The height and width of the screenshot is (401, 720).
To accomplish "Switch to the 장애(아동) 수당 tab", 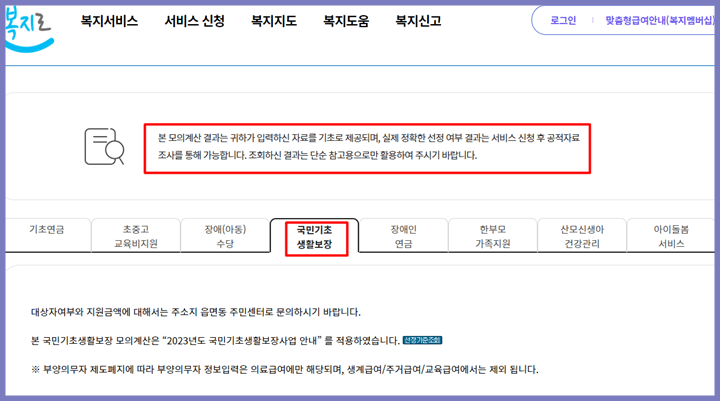I will 225,236.
